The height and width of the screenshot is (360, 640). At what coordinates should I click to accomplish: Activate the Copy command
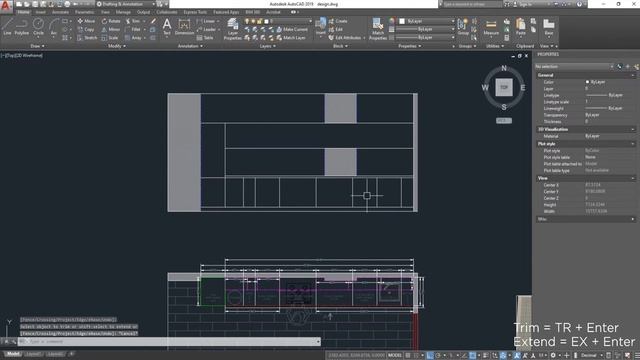click(x=86, y=29)
